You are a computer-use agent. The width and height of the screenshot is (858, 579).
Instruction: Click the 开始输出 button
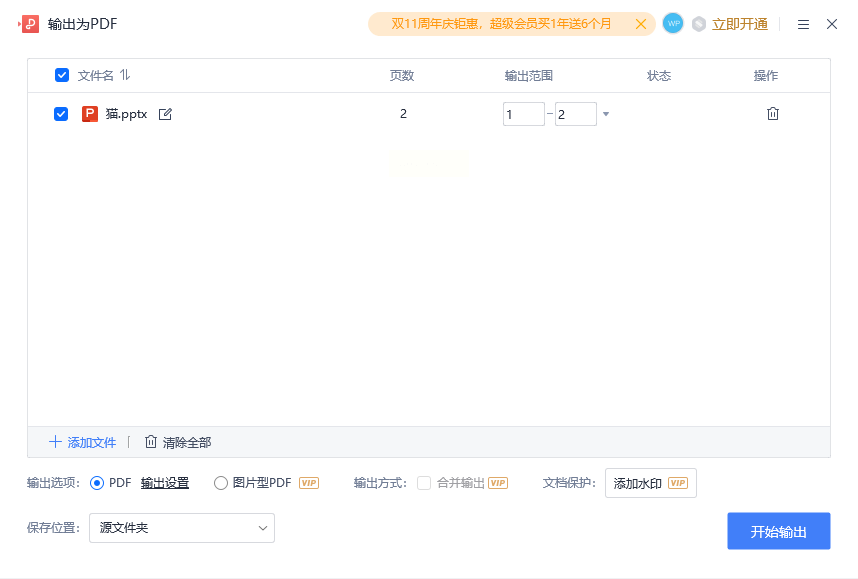pos(779,531)
